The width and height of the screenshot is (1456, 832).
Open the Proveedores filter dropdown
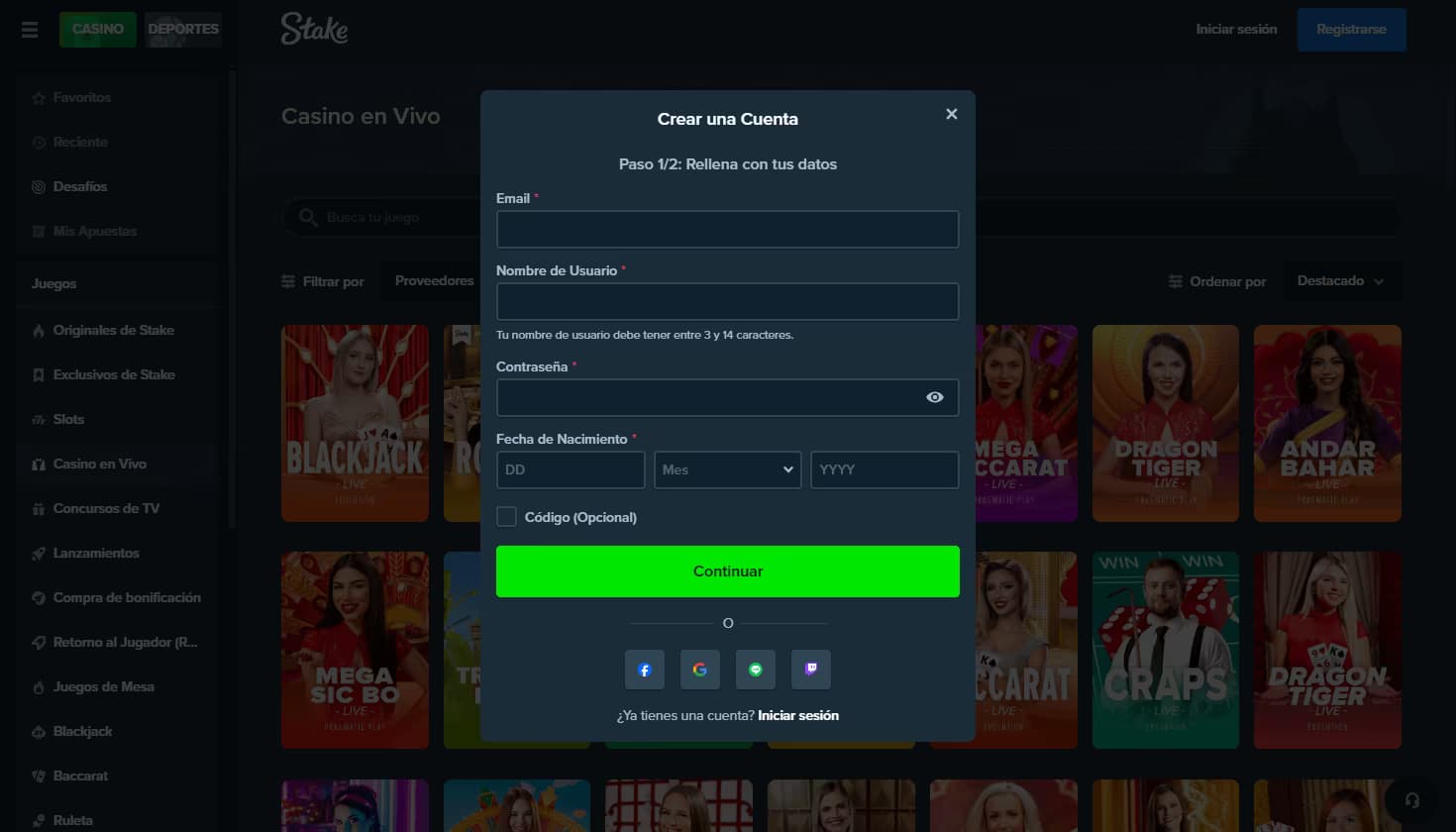pyautogui.click(x=434, y=281)
